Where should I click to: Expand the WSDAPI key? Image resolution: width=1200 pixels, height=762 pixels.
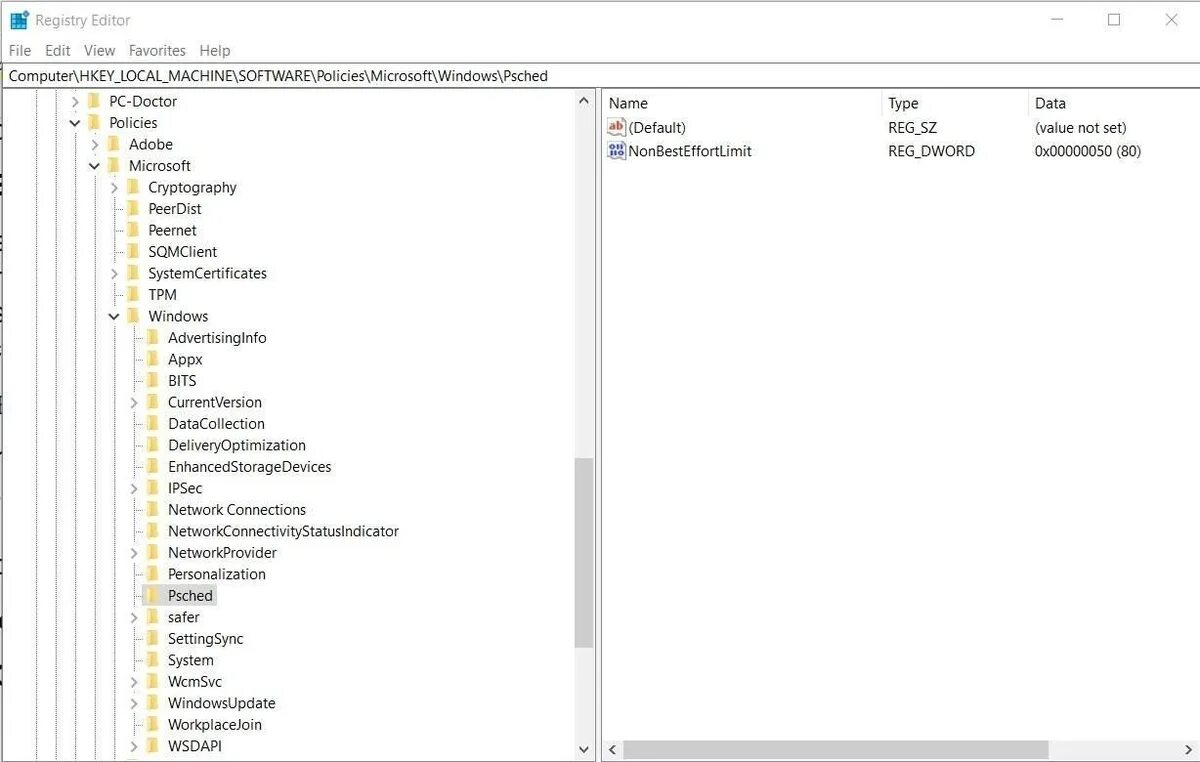[x=134, y=747]
